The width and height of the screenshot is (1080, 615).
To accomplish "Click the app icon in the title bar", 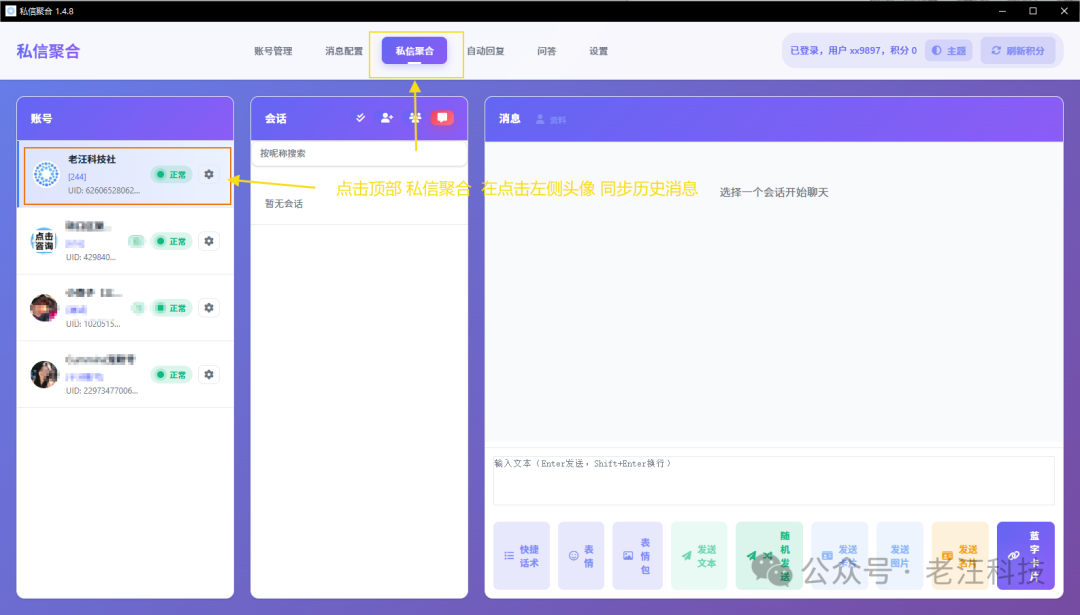I will click(10, 11).
